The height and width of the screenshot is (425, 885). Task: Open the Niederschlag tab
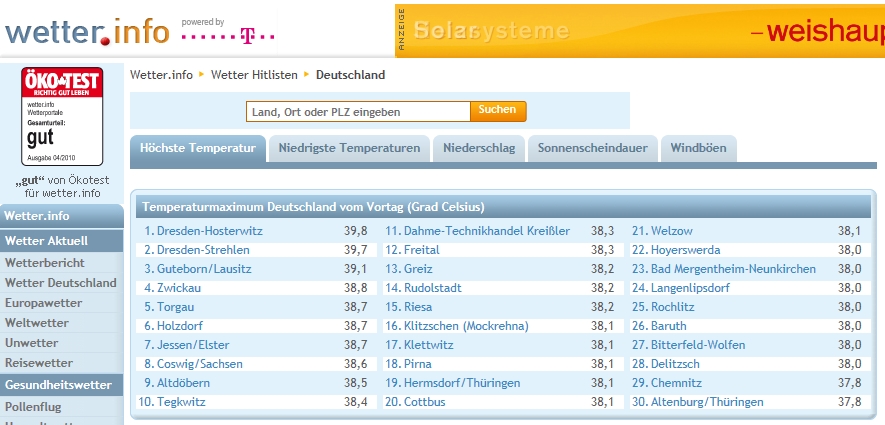pos(479,149)
